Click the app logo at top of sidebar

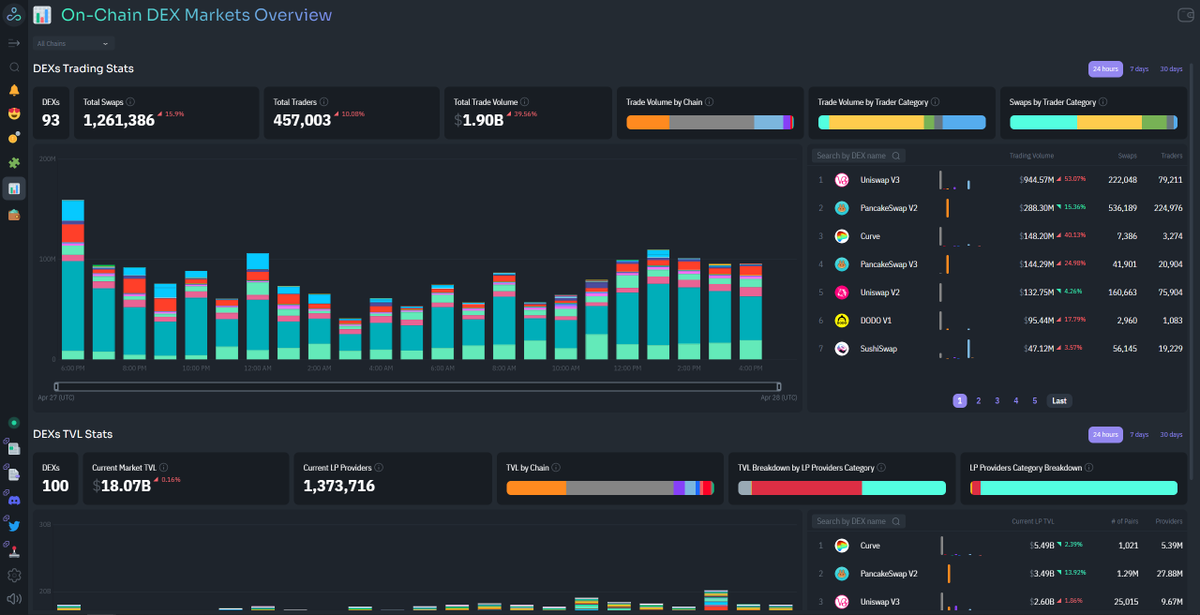pyautogui.click(x=14, y=15)
